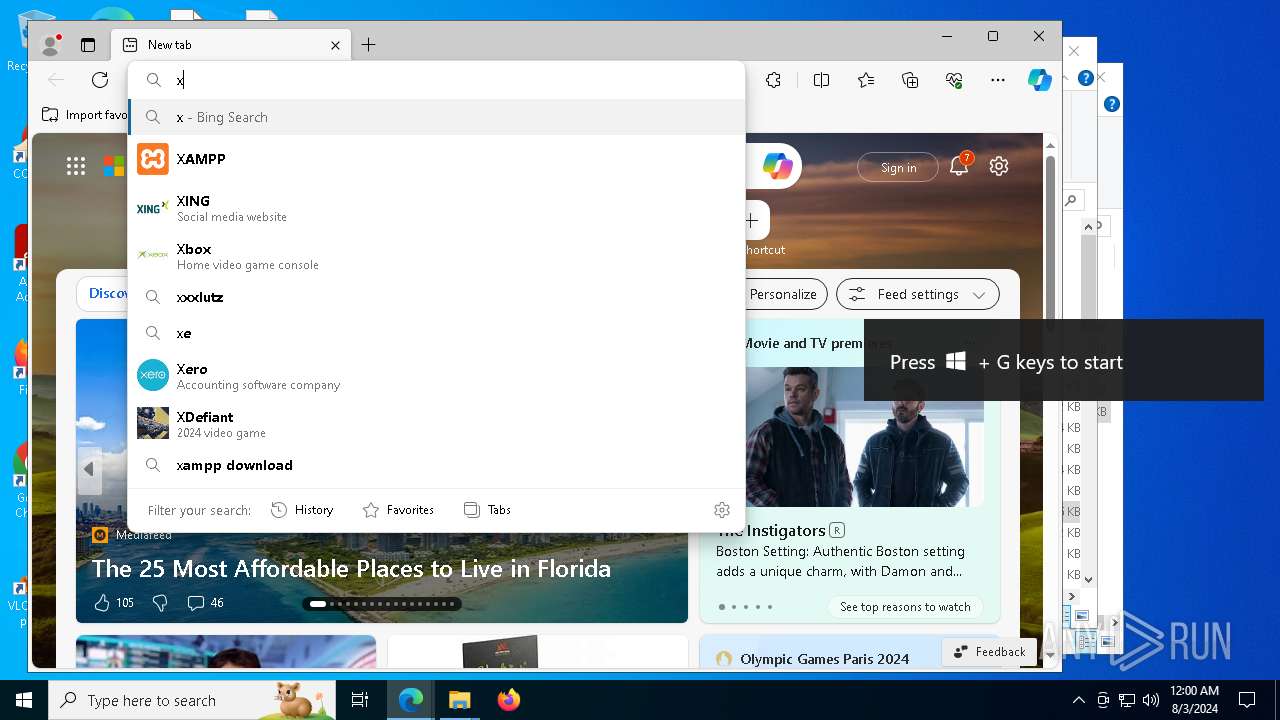Open the Windows Start menu

(24, 700)
